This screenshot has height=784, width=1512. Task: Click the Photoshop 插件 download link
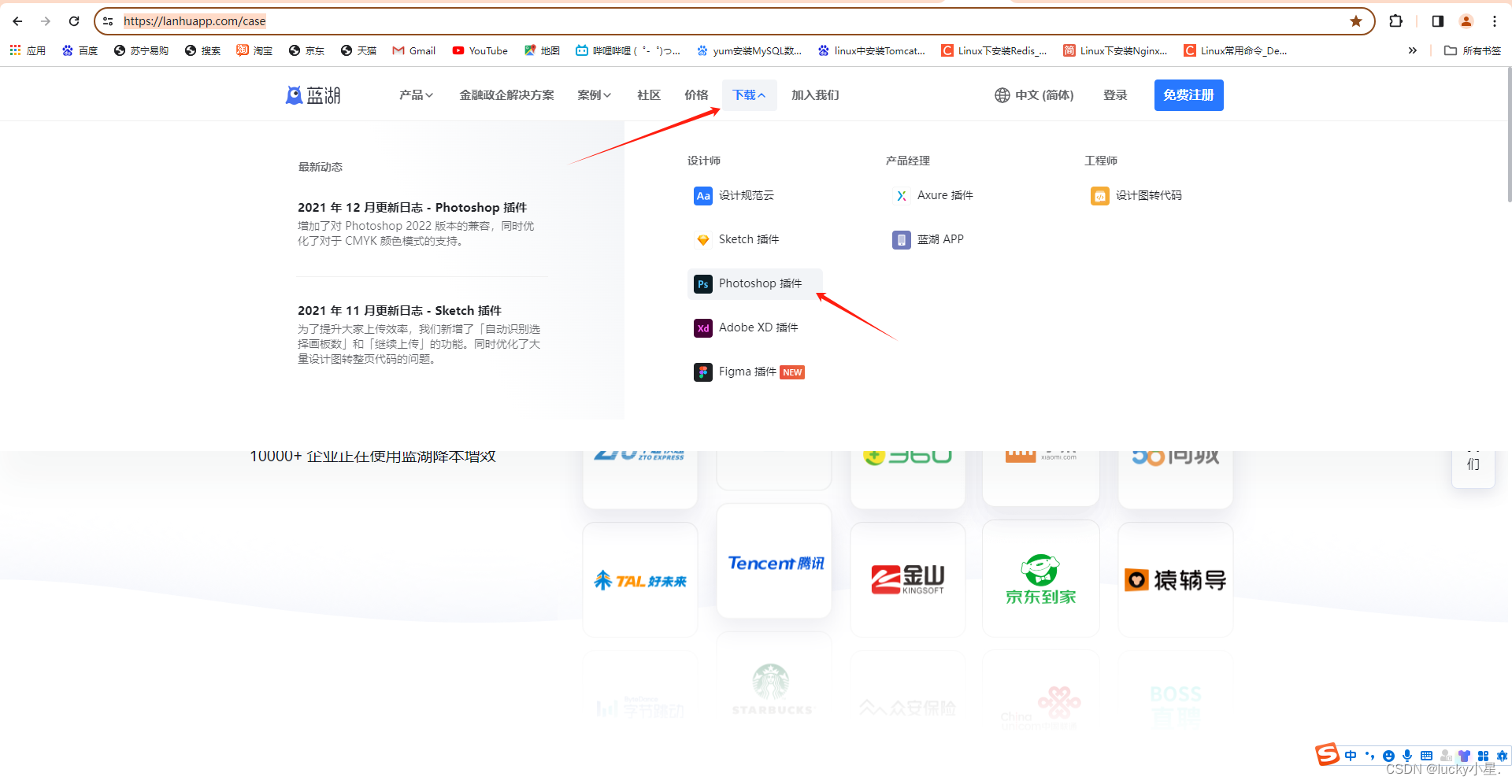pyautogui.click(x=754, y=284)
